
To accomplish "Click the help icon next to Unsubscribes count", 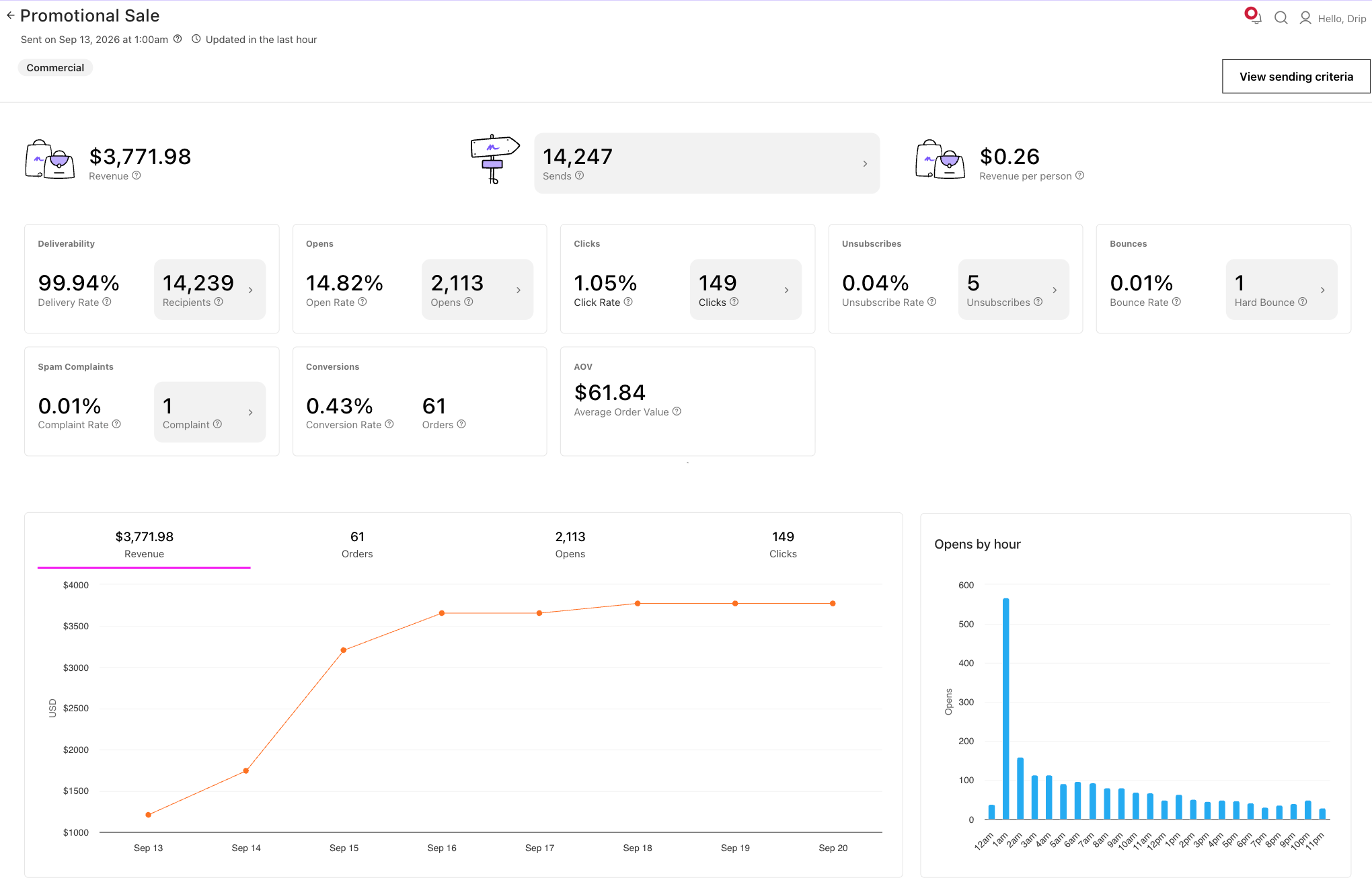I will pos(1038,302).
